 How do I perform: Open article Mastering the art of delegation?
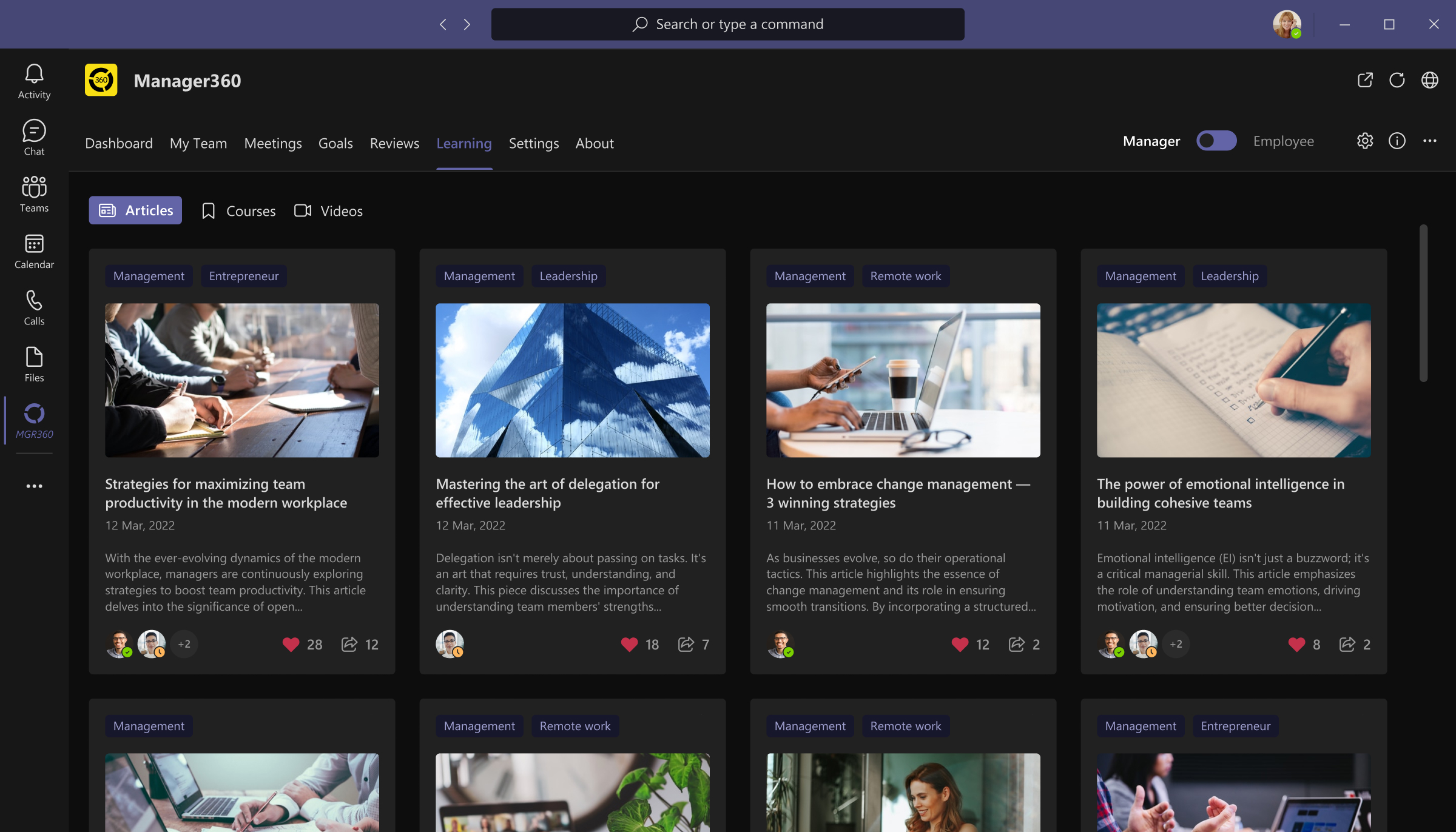[547, 493]
